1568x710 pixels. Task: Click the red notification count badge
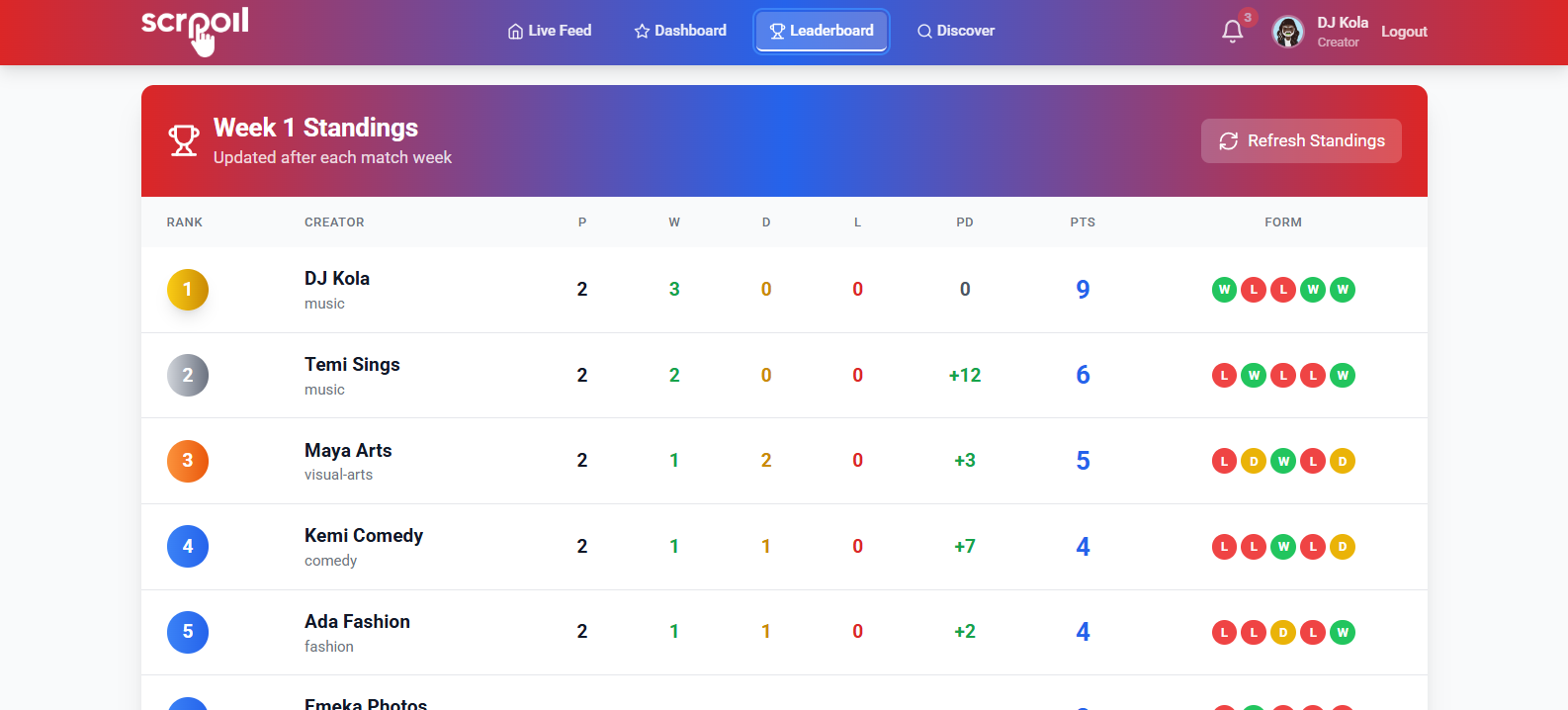(1248, 17)
